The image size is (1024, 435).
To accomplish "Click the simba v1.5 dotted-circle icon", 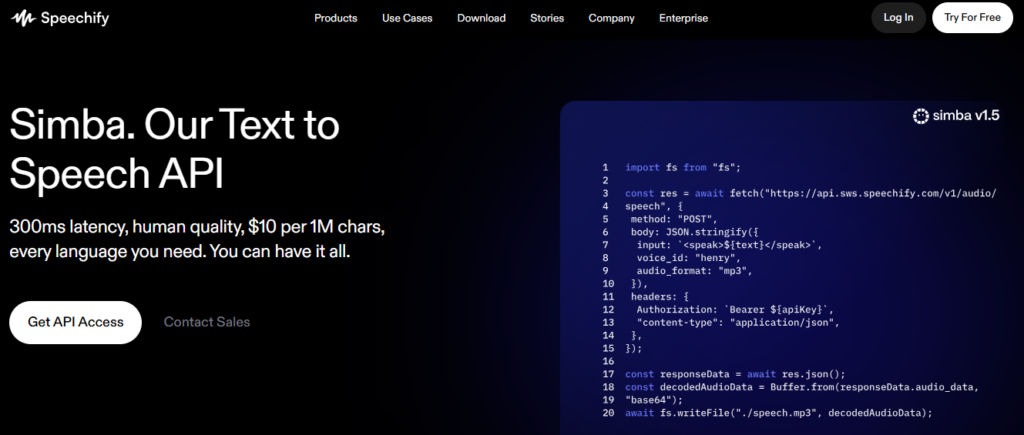I will click(x=920, y=116).
